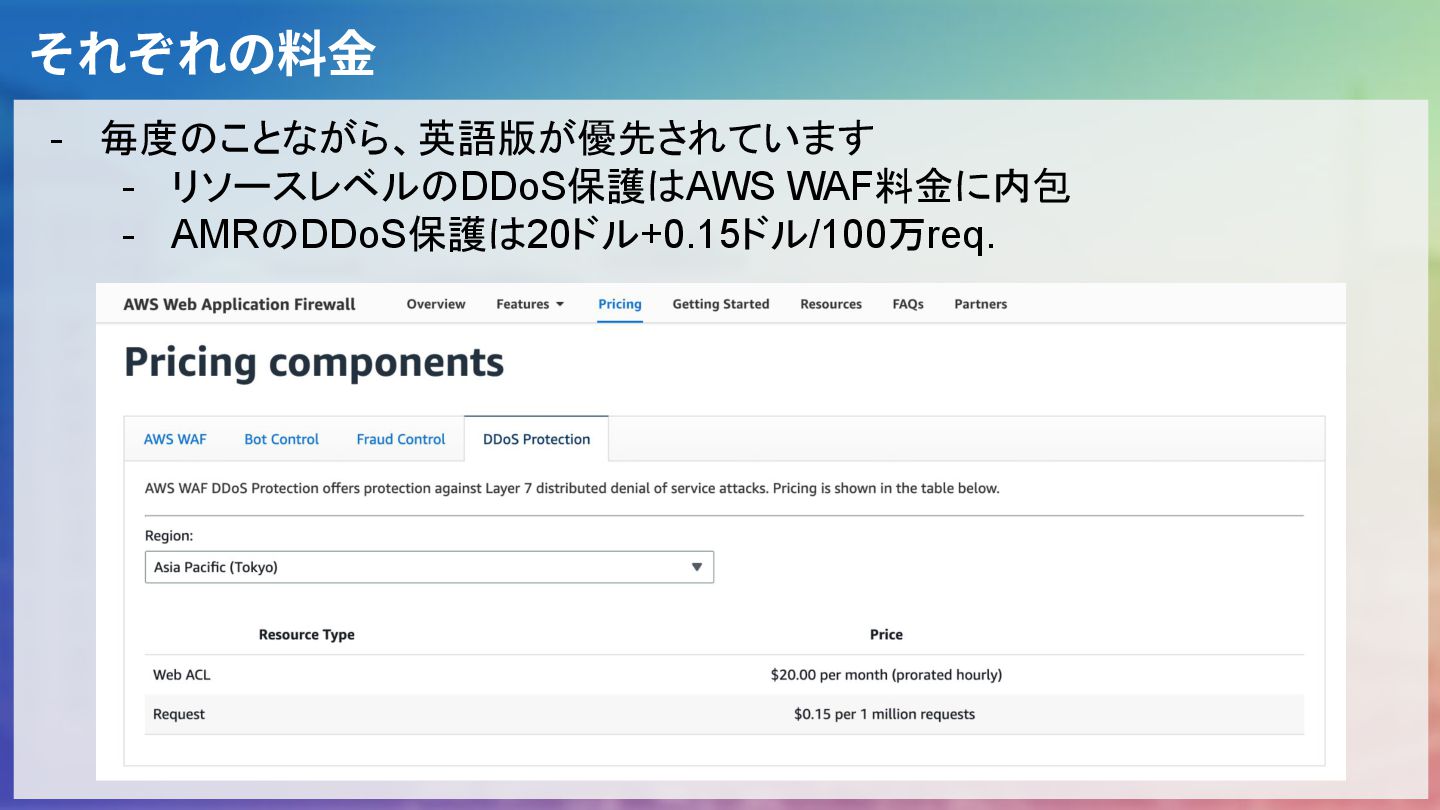Click the Pricing nav link
Image resolution: width=1440 pixels, height=810 pixels.
(620, 304)
